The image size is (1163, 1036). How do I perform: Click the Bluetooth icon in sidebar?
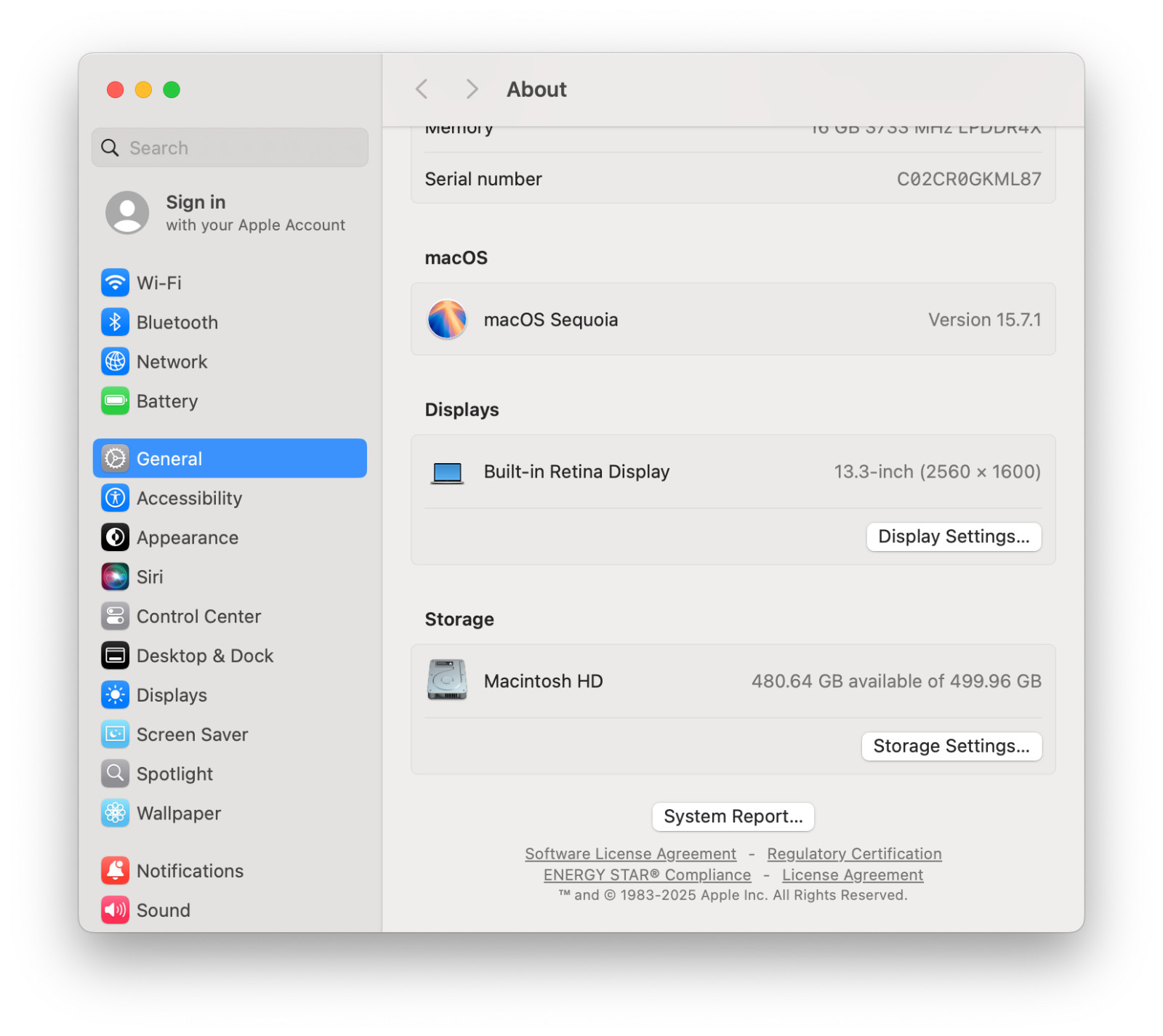(x=115, y=322)
